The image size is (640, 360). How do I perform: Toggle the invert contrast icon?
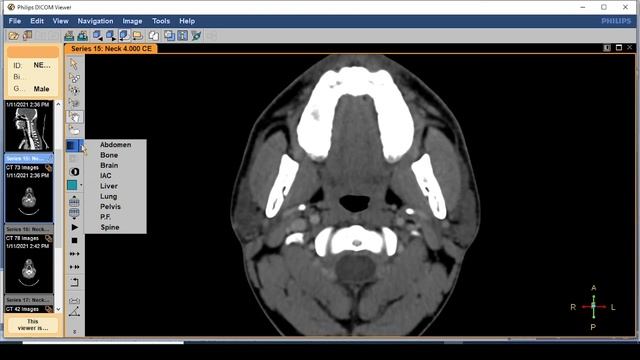click(74, 172)
